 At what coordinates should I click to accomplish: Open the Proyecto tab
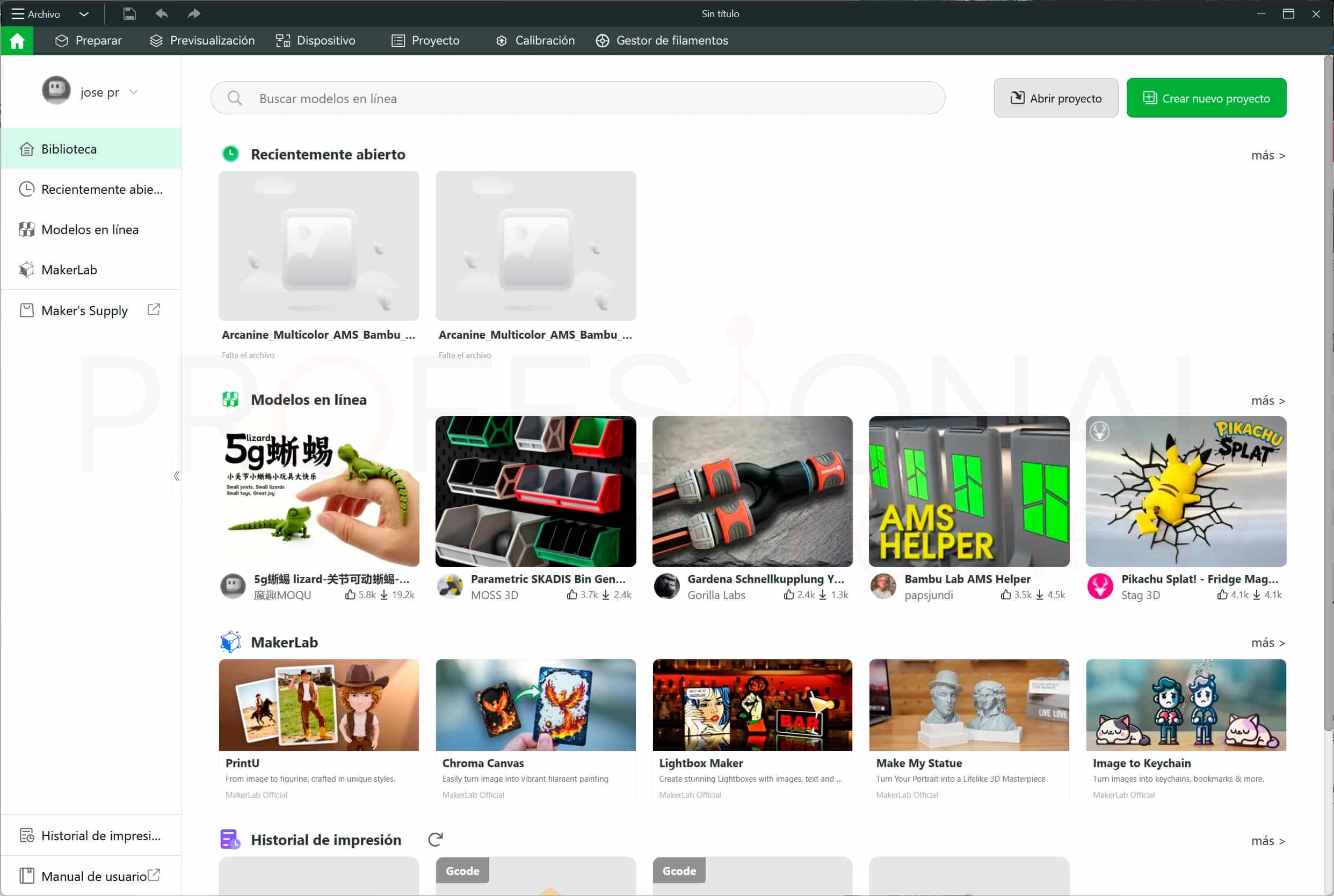(425, 41)
